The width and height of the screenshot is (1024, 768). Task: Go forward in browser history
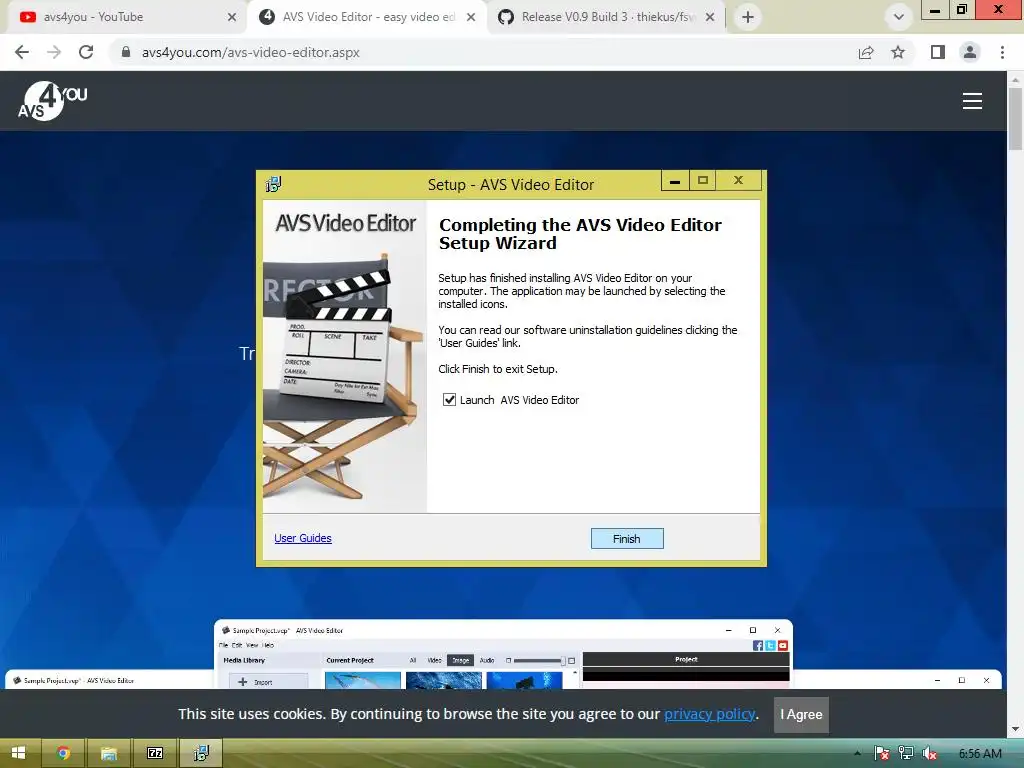[x=54, y=52]
